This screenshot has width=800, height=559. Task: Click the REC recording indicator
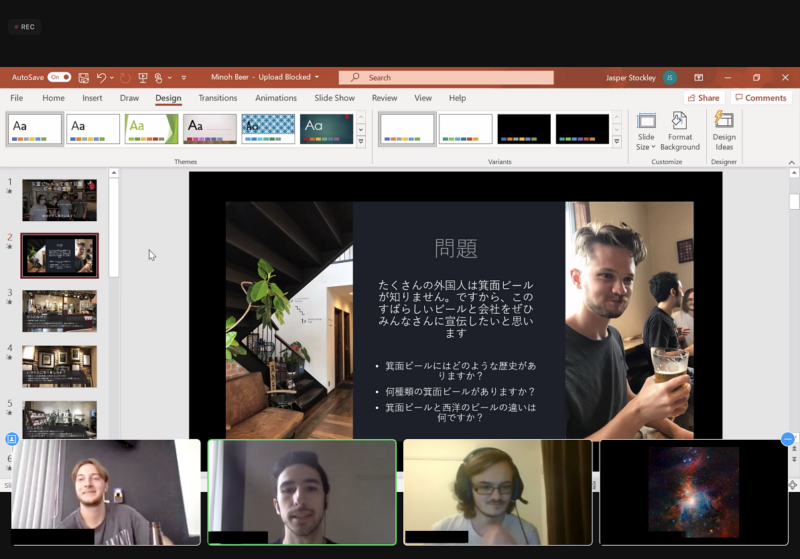pos(24,27)
